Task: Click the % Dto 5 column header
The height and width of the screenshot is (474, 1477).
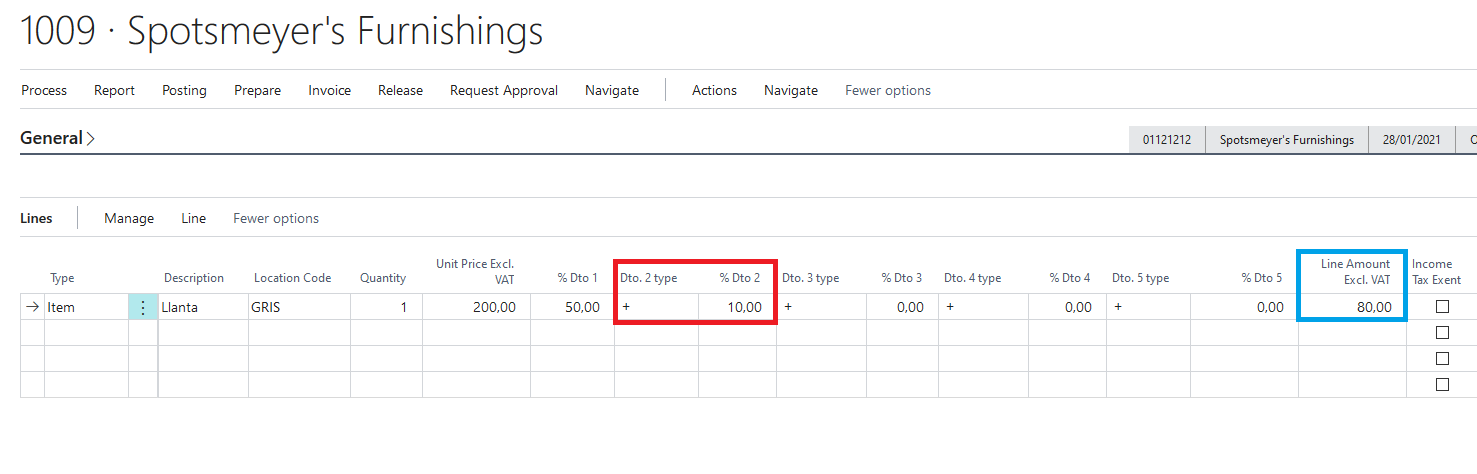Action: [1262, 278]
